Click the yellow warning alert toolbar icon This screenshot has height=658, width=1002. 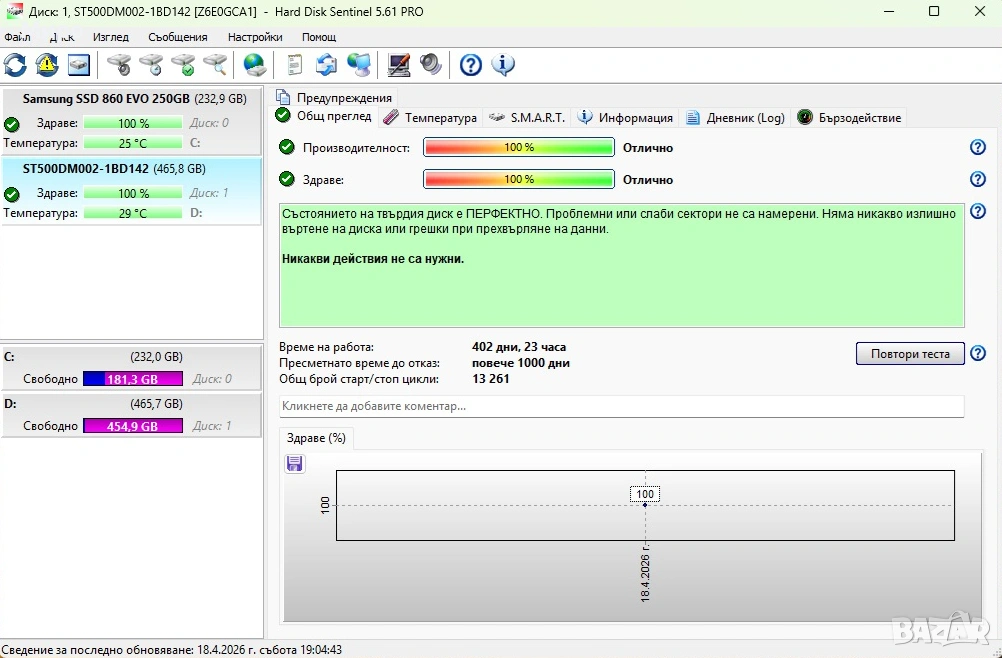pyautogui.click(x=47, y=65)
